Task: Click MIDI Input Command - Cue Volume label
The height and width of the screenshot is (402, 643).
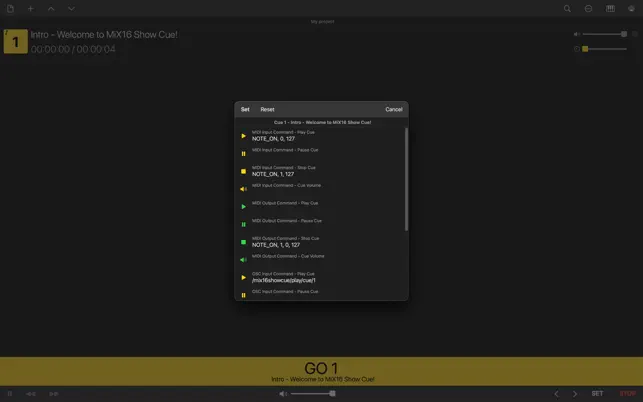Action: (286, 185)
